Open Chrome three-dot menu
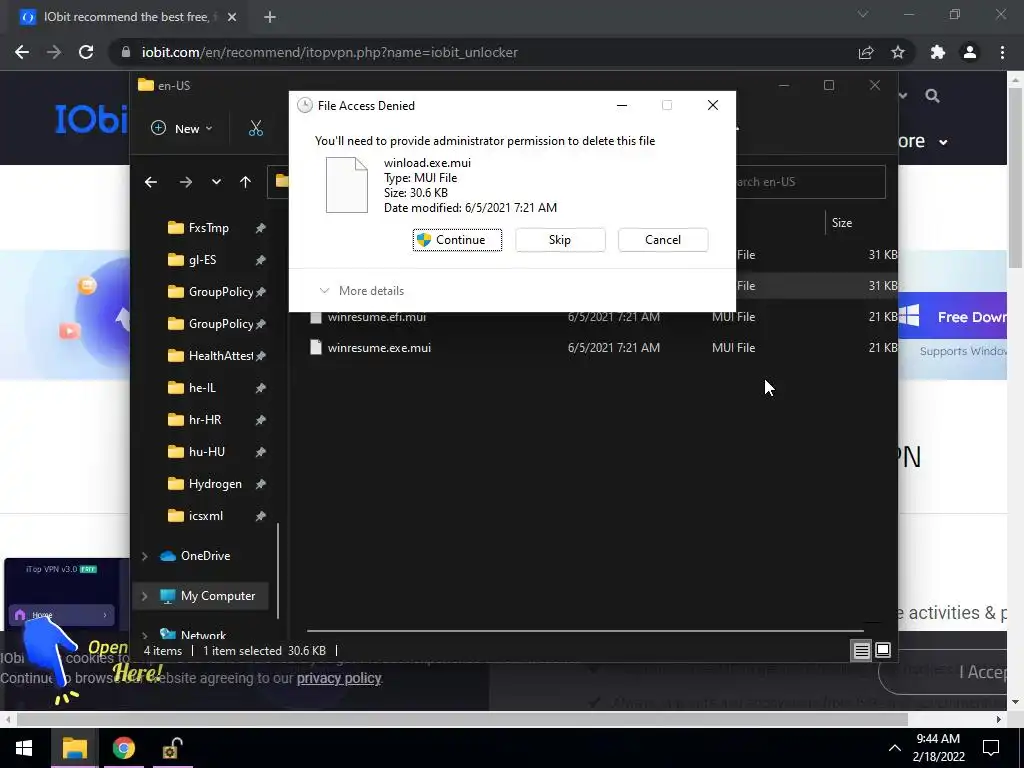This screenshot has height=768, width=1024. [1002, 52]
